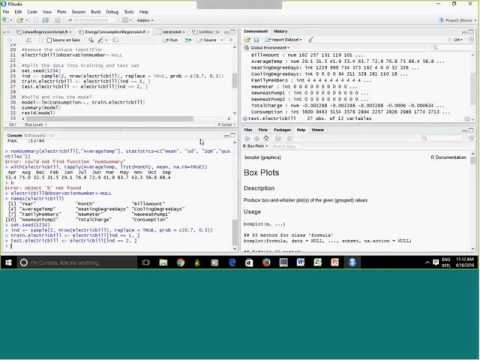Image resolution: width=480 pixels, height=360 pixels.
Task: Open the List view dropdown in Environment
Action: (458, 40)
